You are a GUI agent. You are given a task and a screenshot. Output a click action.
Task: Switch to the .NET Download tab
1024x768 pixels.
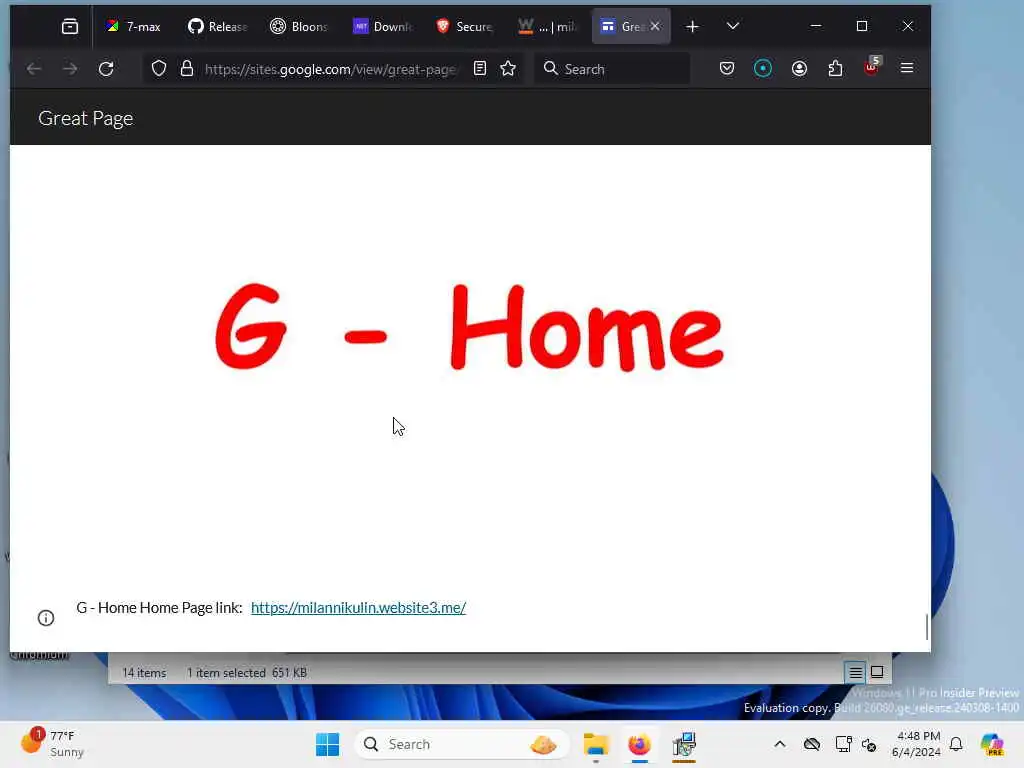pyautogui.click(x=382, y=26)
